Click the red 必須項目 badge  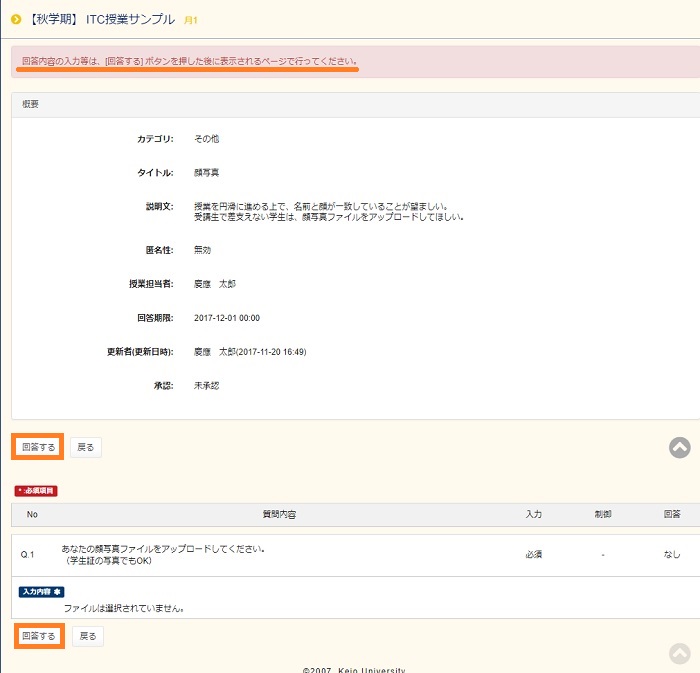[x=36, y=491]
